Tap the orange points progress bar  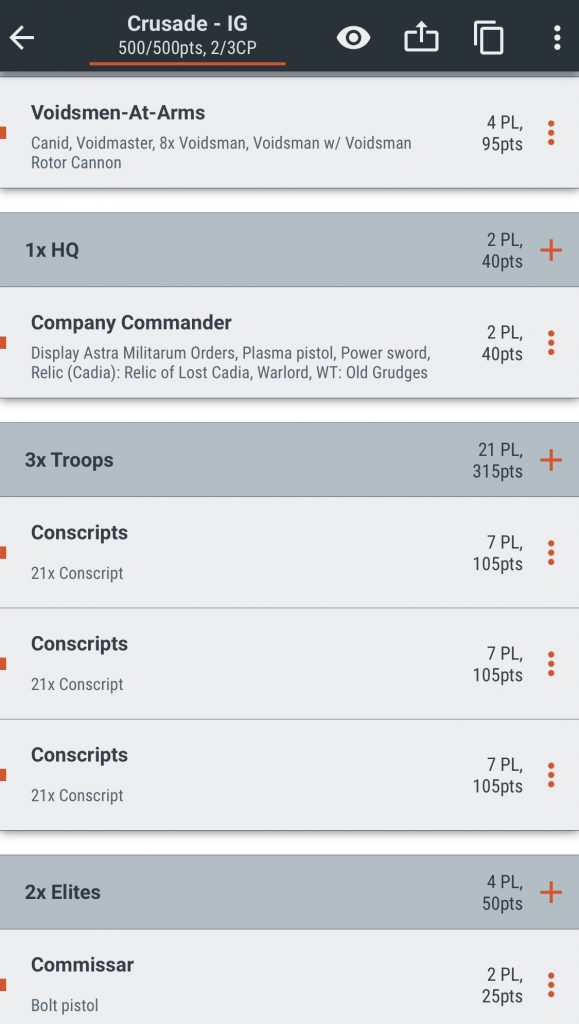[186, 62]
